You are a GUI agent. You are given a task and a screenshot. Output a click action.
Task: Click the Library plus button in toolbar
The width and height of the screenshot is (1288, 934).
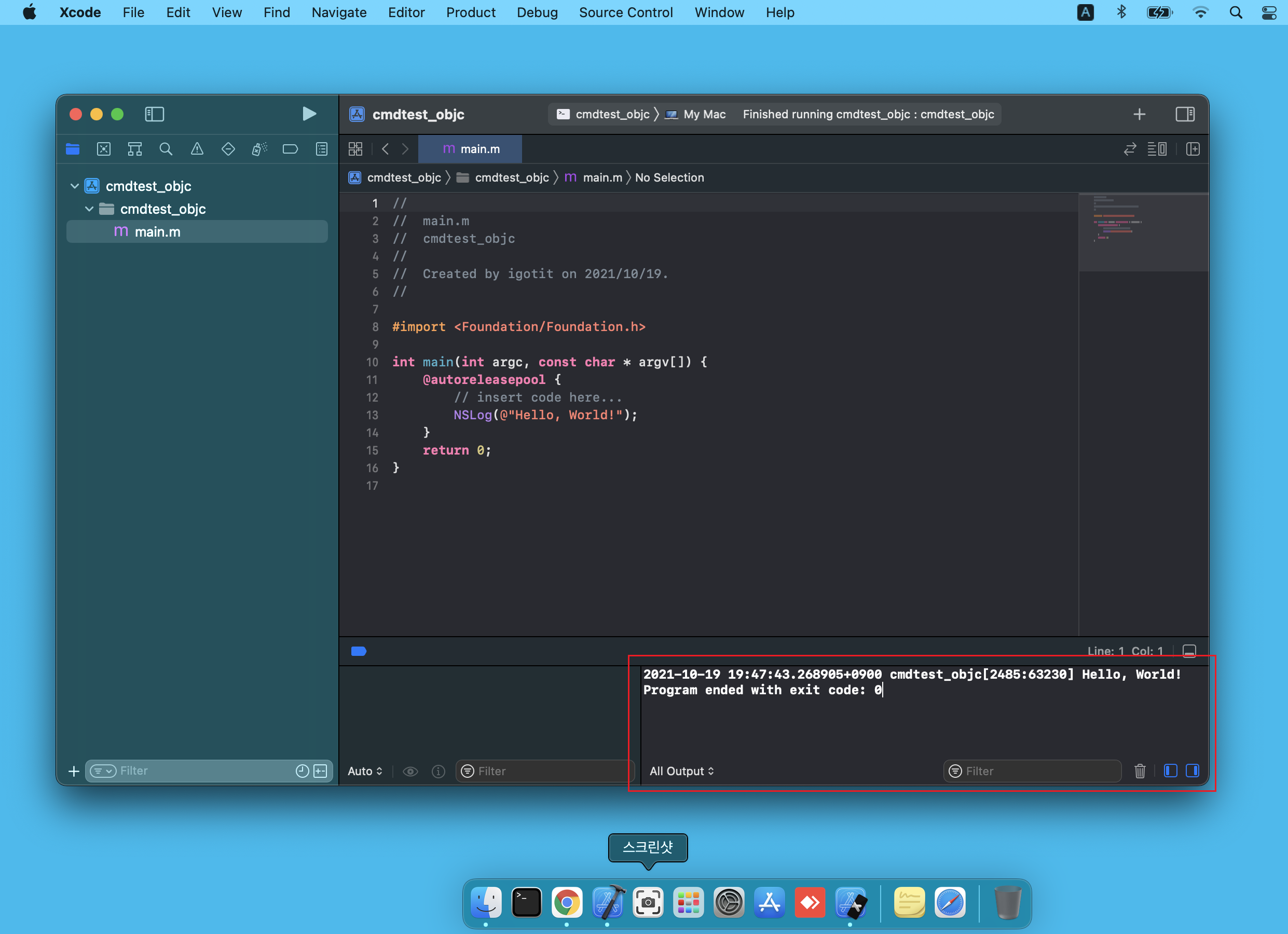(1139, 114)
